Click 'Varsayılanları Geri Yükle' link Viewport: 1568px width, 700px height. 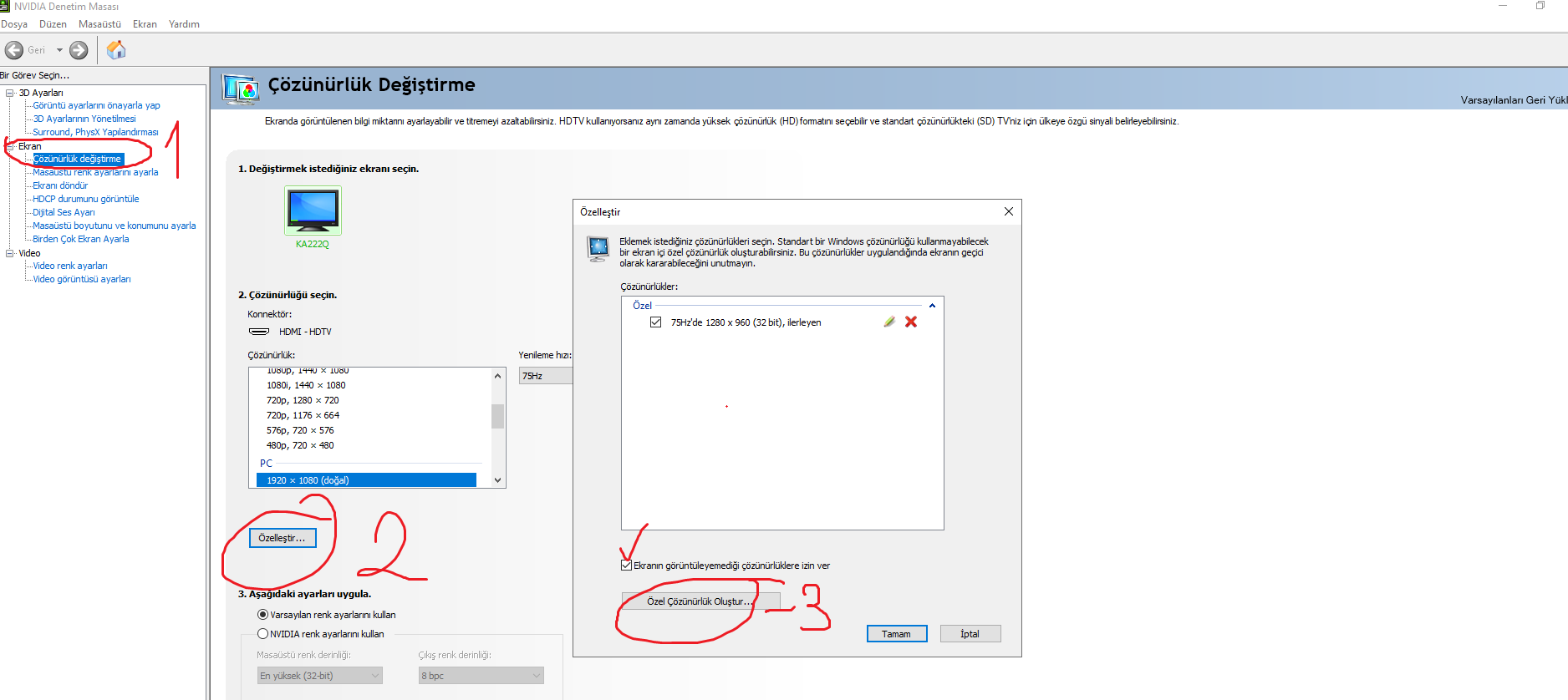1514,100
